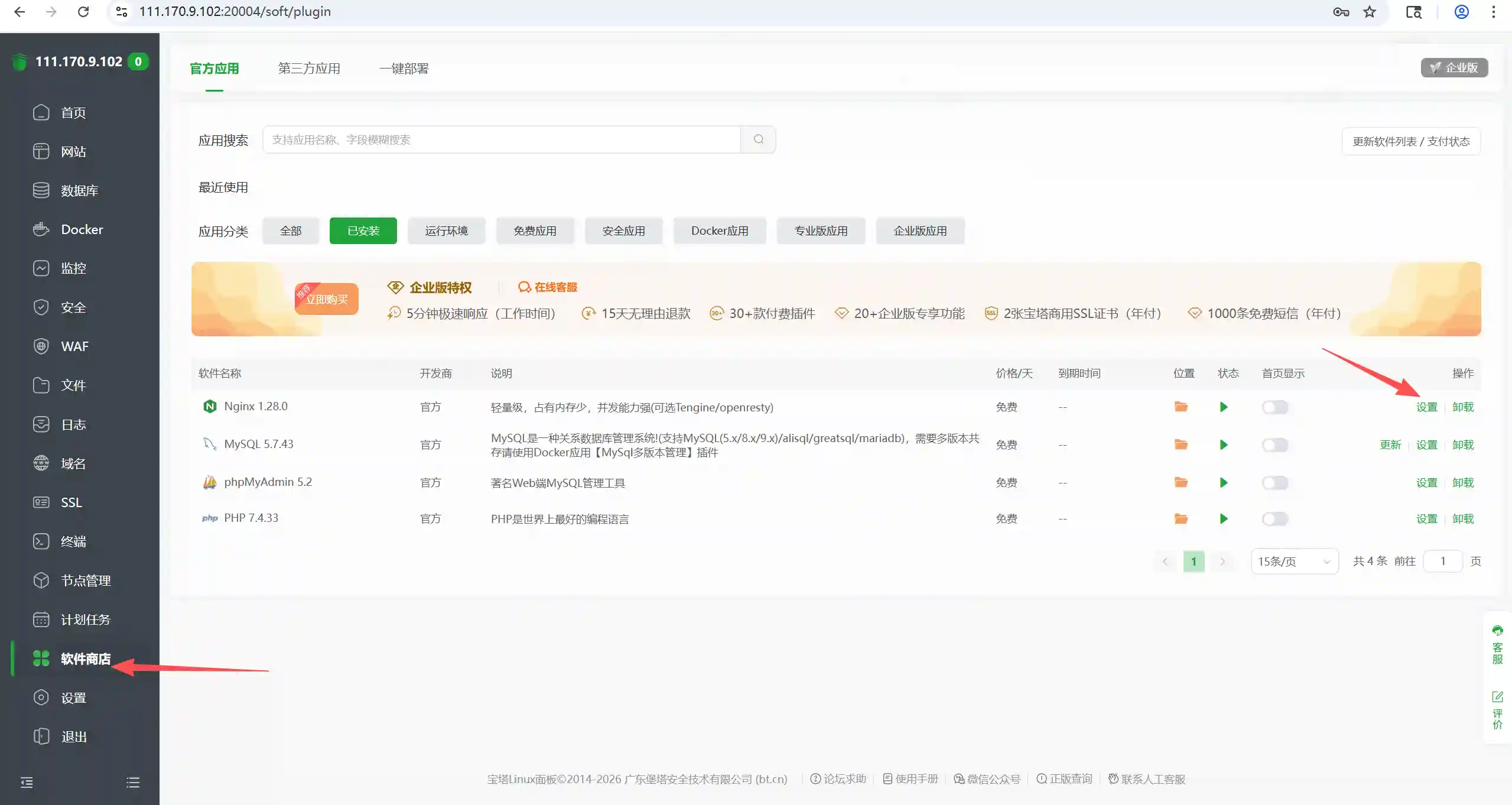Switch to 第三方应用 tab
This screenshot has width=1512, height=805.
[309, 69]
